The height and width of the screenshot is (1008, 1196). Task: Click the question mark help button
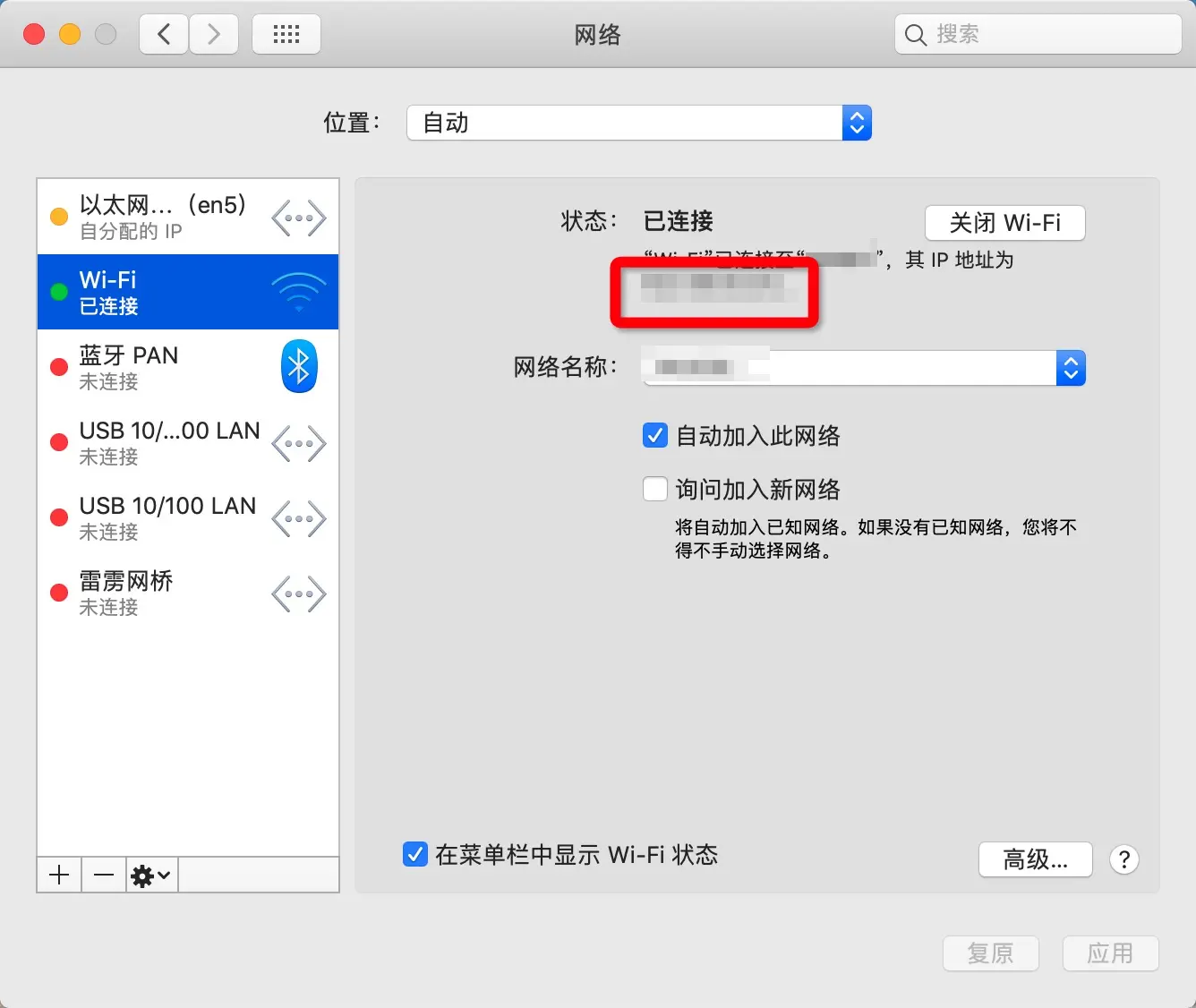coord(1123,859)
